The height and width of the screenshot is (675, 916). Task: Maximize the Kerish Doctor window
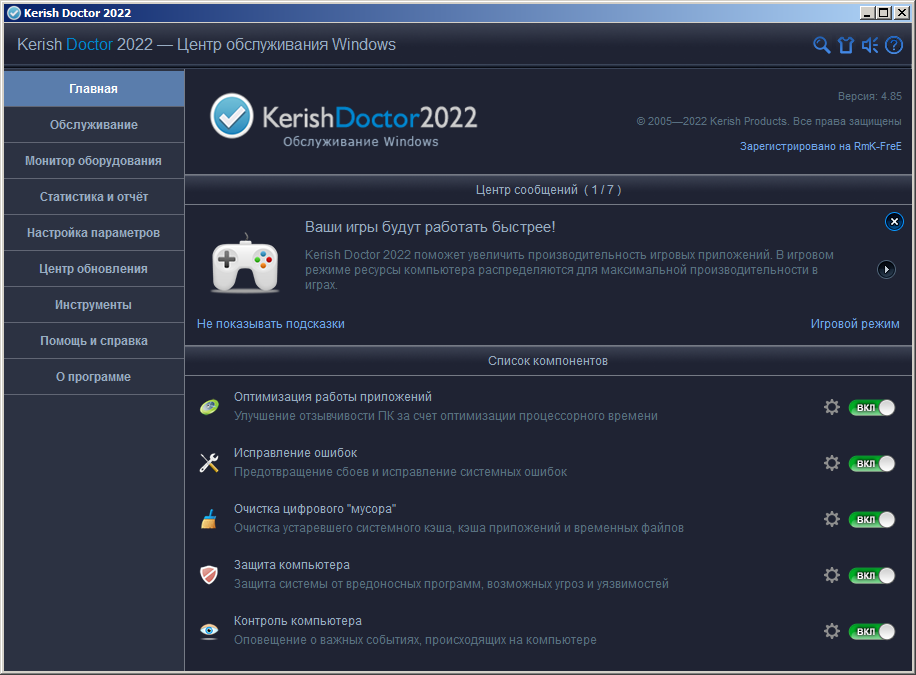pos(884,13)
